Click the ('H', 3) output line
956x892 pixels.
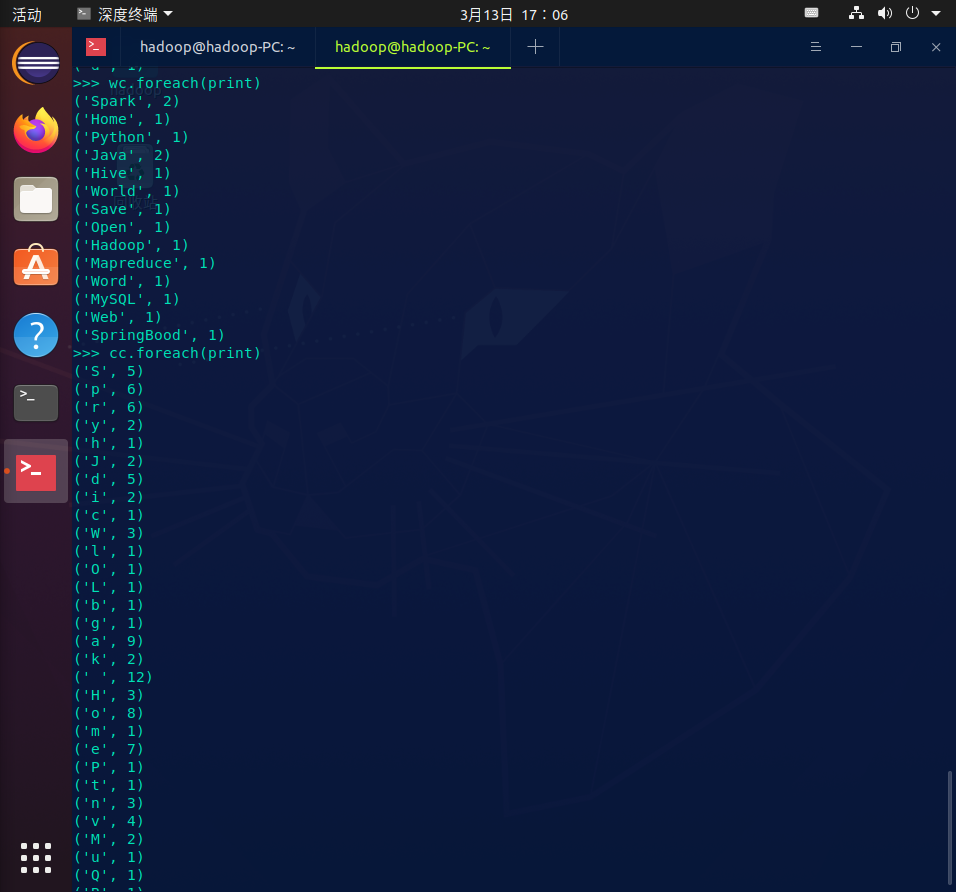[109, 695]
